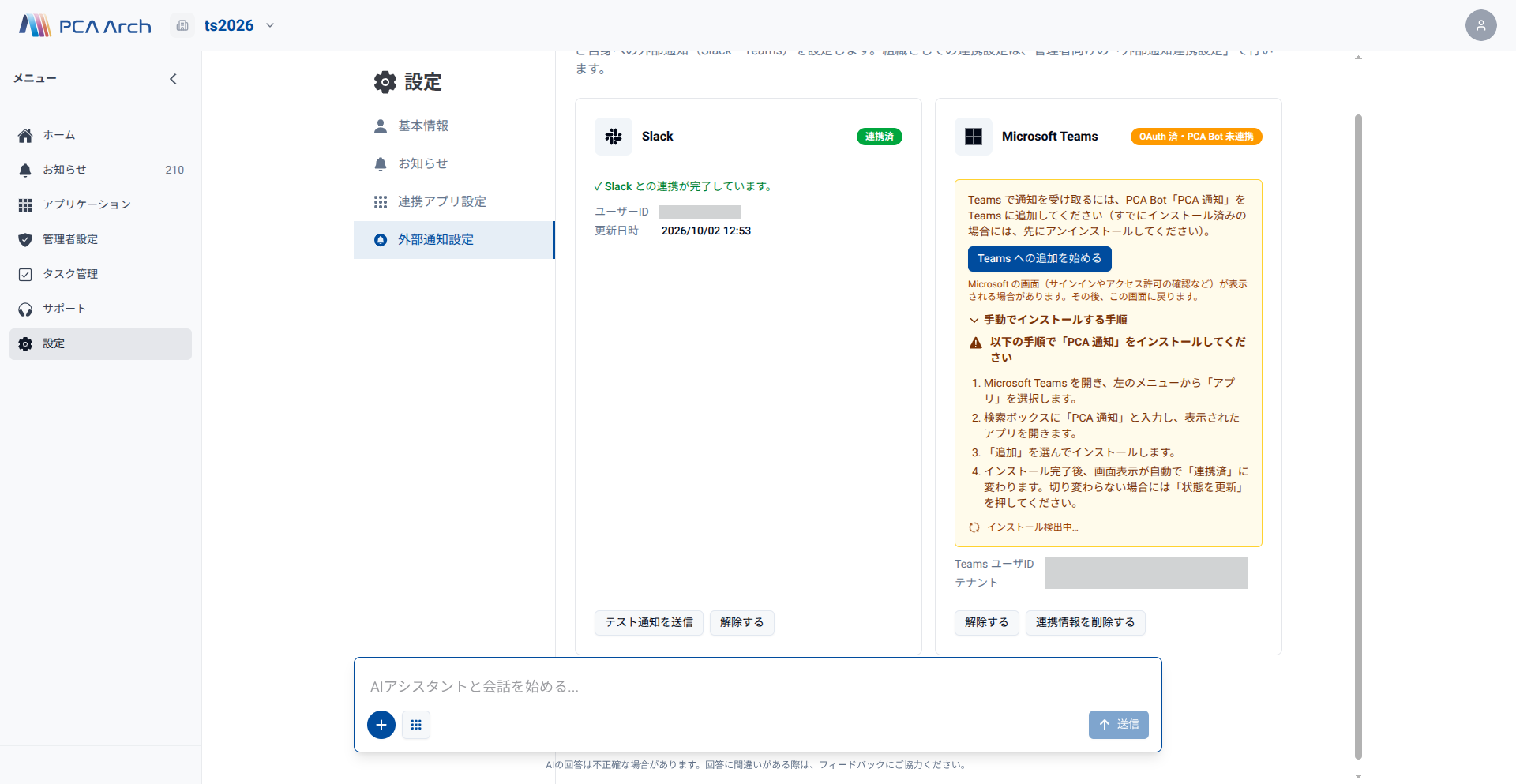Image resolution: width=1516 pixels, height=784 pixels.
Task: Click the PCA Arch logo
Action: click(85, 25)
